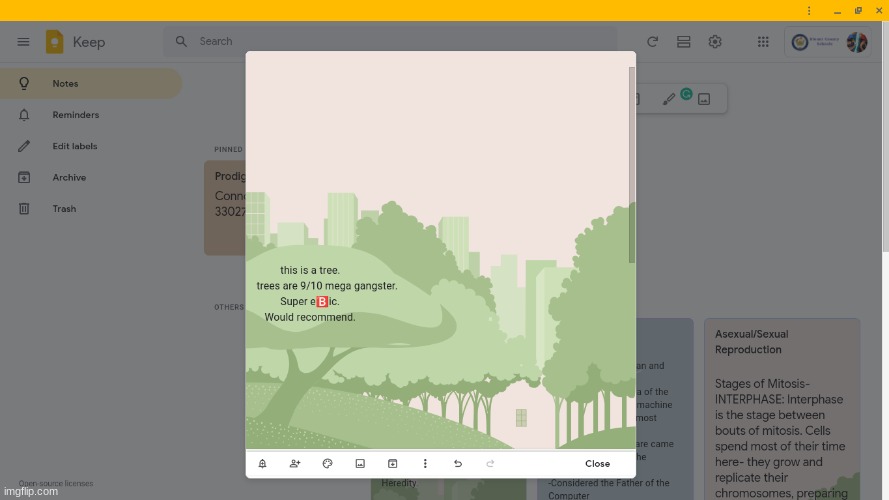
Task: Click the red B emoji in the note
Action: pos(322,302)
